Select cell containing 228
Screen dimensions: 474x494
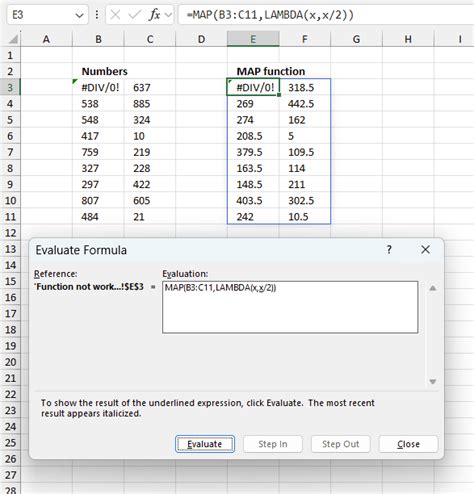[x=150, y=168]
